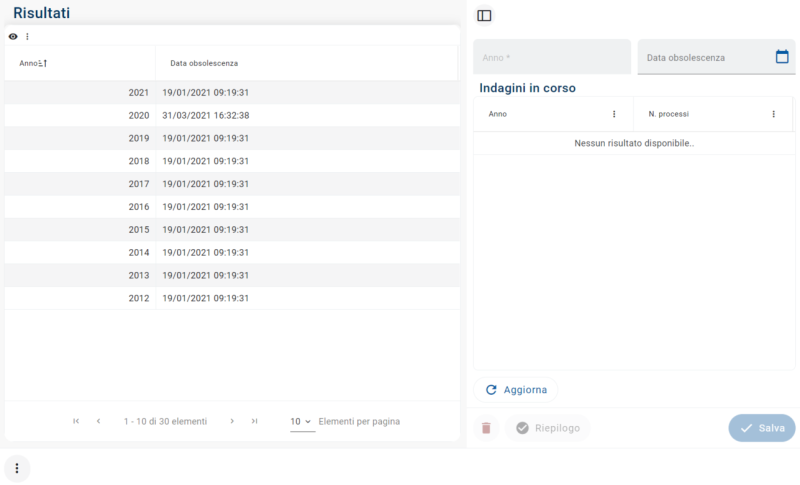
Task: Select the 2021 row in results
Action: pos(232,93)
